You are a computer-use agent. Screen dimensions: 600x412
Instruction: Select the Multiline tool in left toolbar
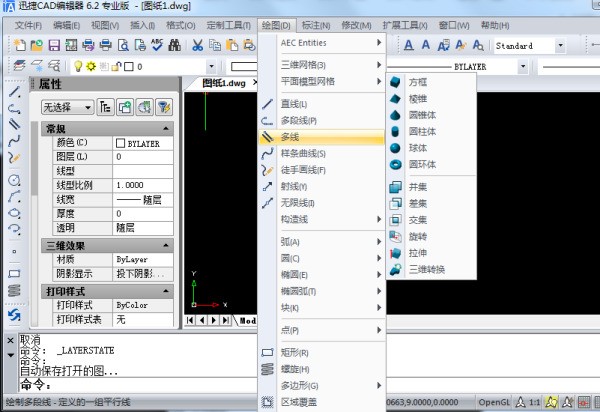pyautogui.click(x=15, y=124)
